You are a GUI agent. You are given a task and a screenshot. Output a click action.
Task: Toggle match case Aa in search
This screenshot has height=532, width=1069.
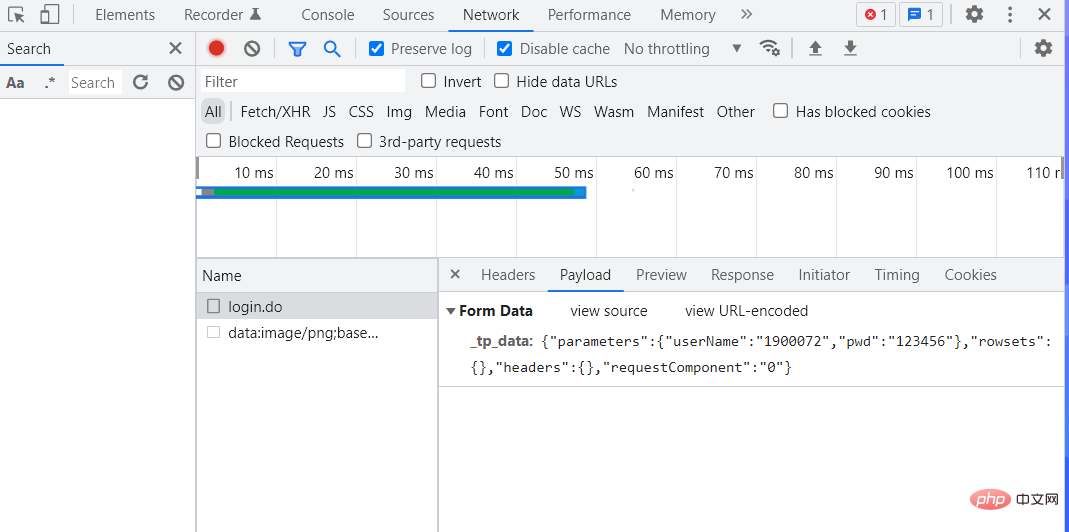click(15, 83)
